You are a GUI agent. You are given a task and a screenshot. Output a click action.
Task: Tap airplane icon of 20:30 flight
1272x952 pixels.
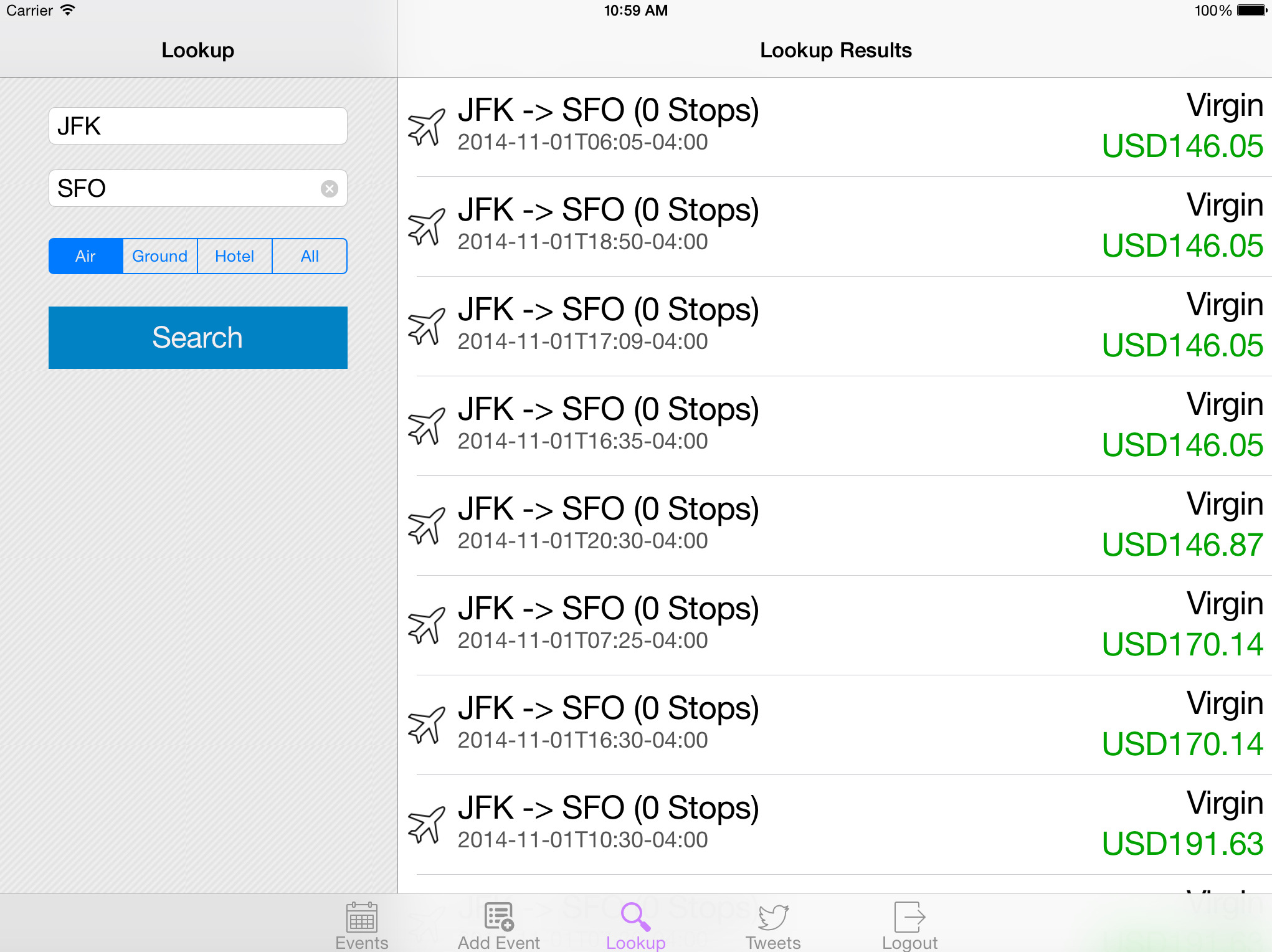pyautogui.click(x=427, y=525)
